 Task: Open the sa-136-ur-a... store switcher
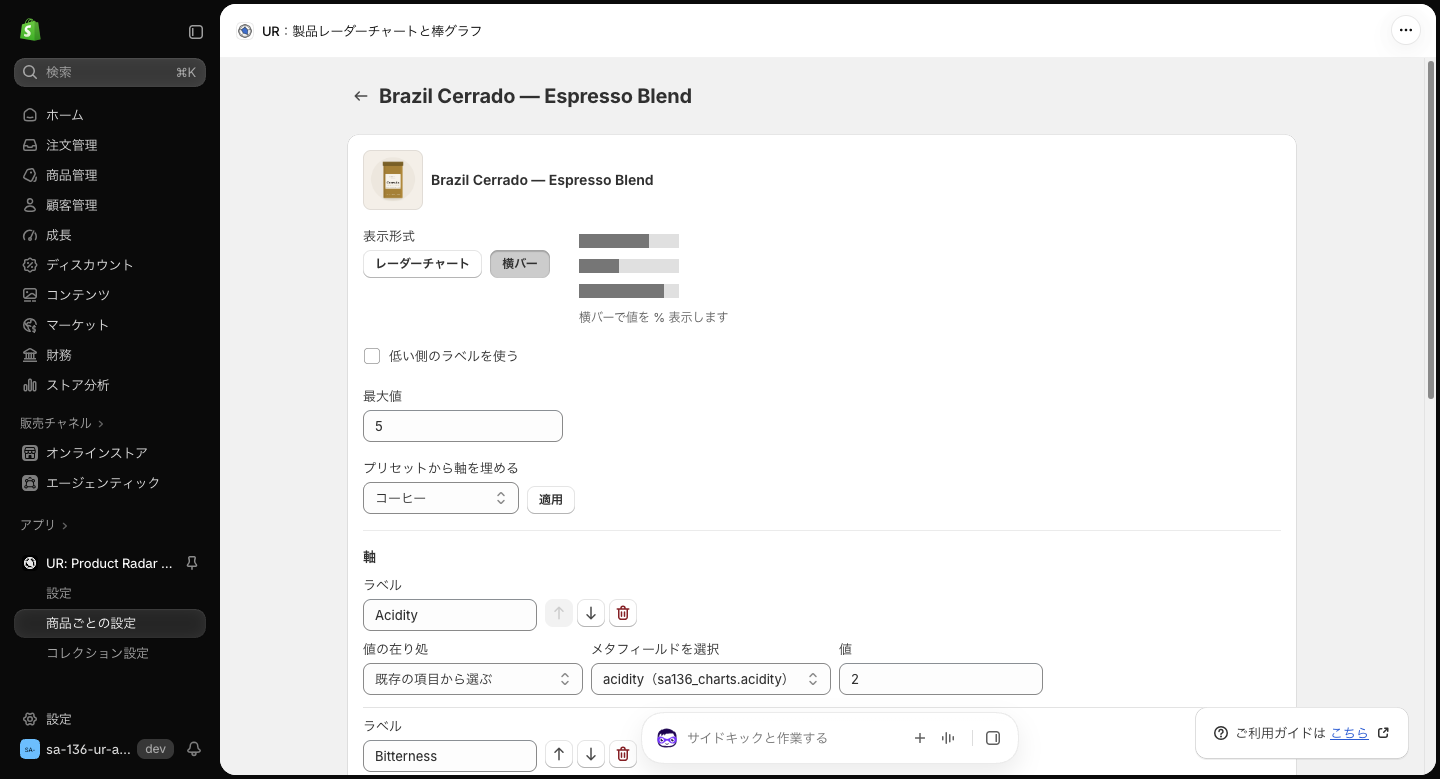point(76,749)
